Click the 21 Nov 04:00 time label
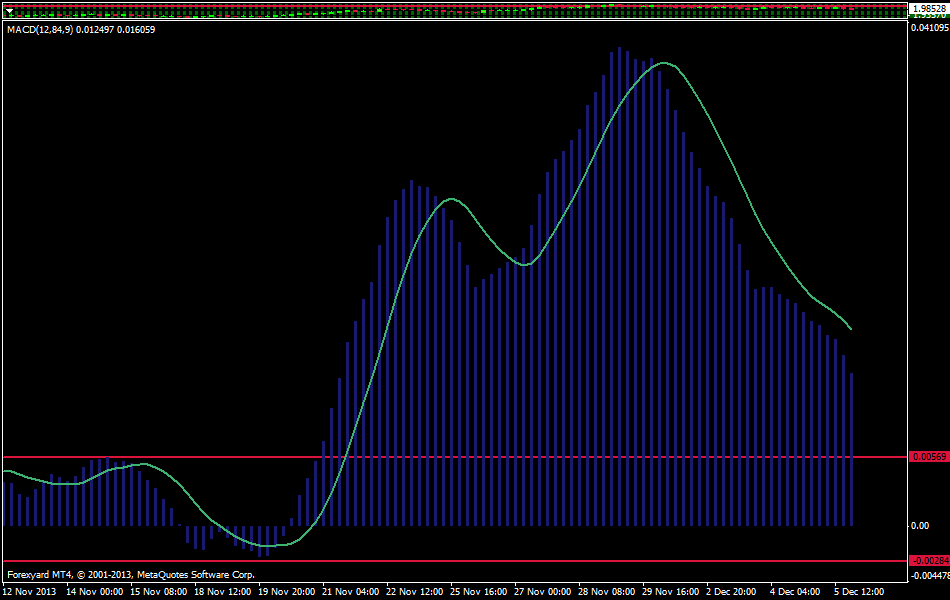Screen dimensions: 950x600 point(351,591)
